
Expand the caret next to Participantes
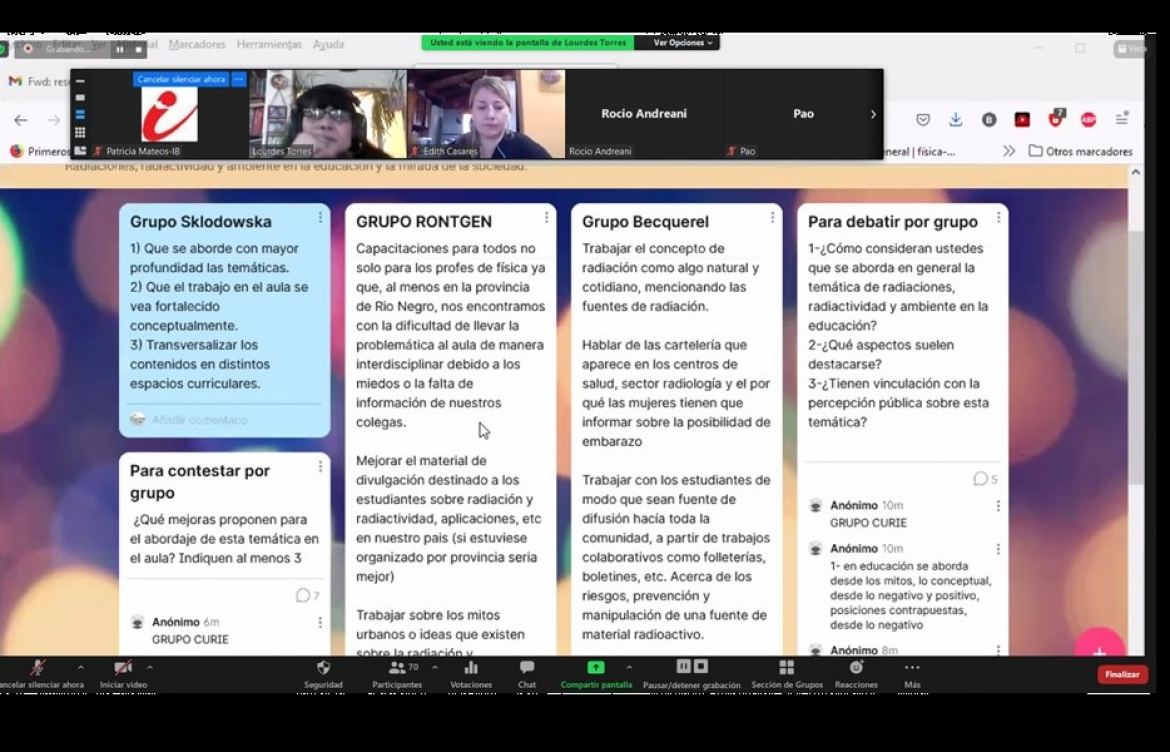coord(435,667)
